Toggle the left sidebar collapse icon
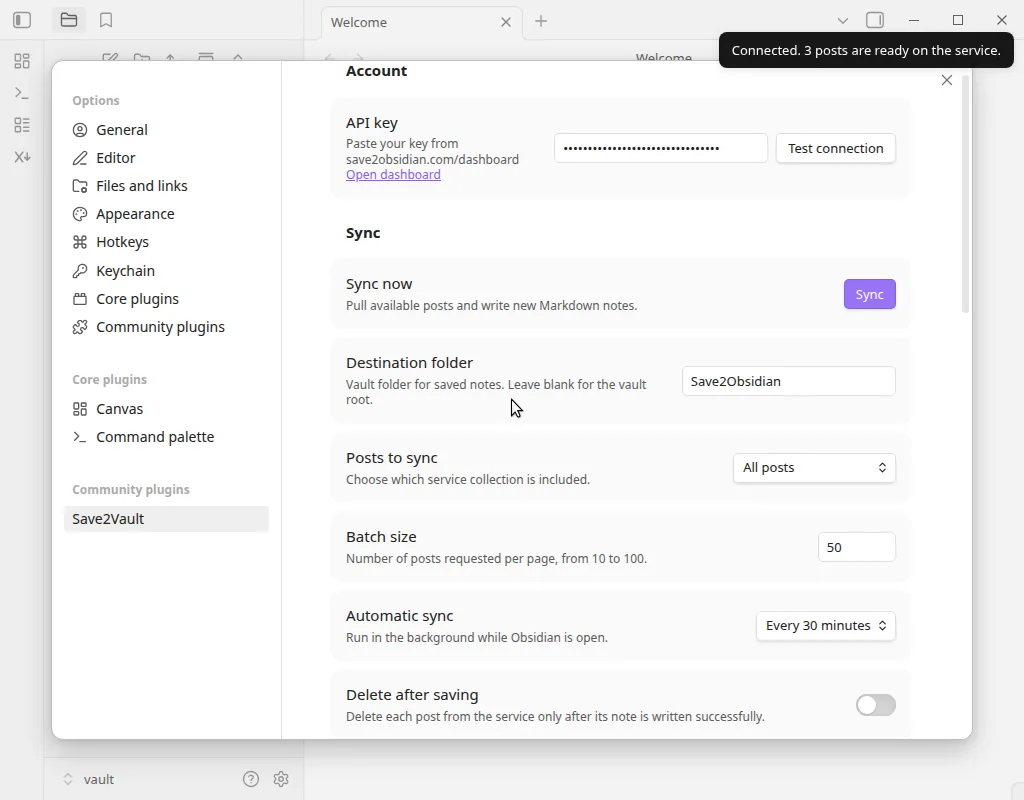This screenshot has width=1024, height=800. pos(22,20)
